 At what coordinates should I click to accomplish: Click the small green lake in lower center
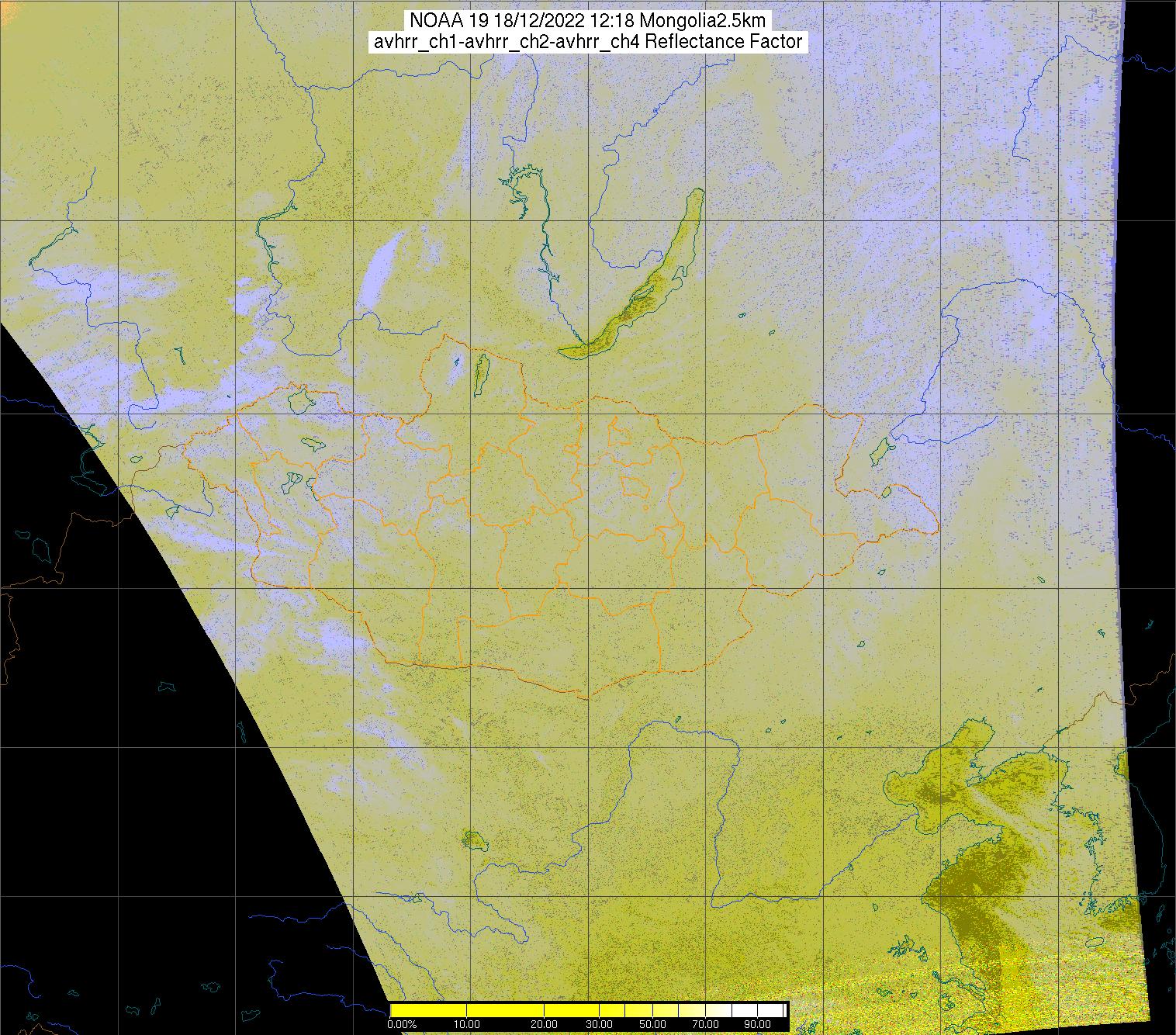[472, 839]
